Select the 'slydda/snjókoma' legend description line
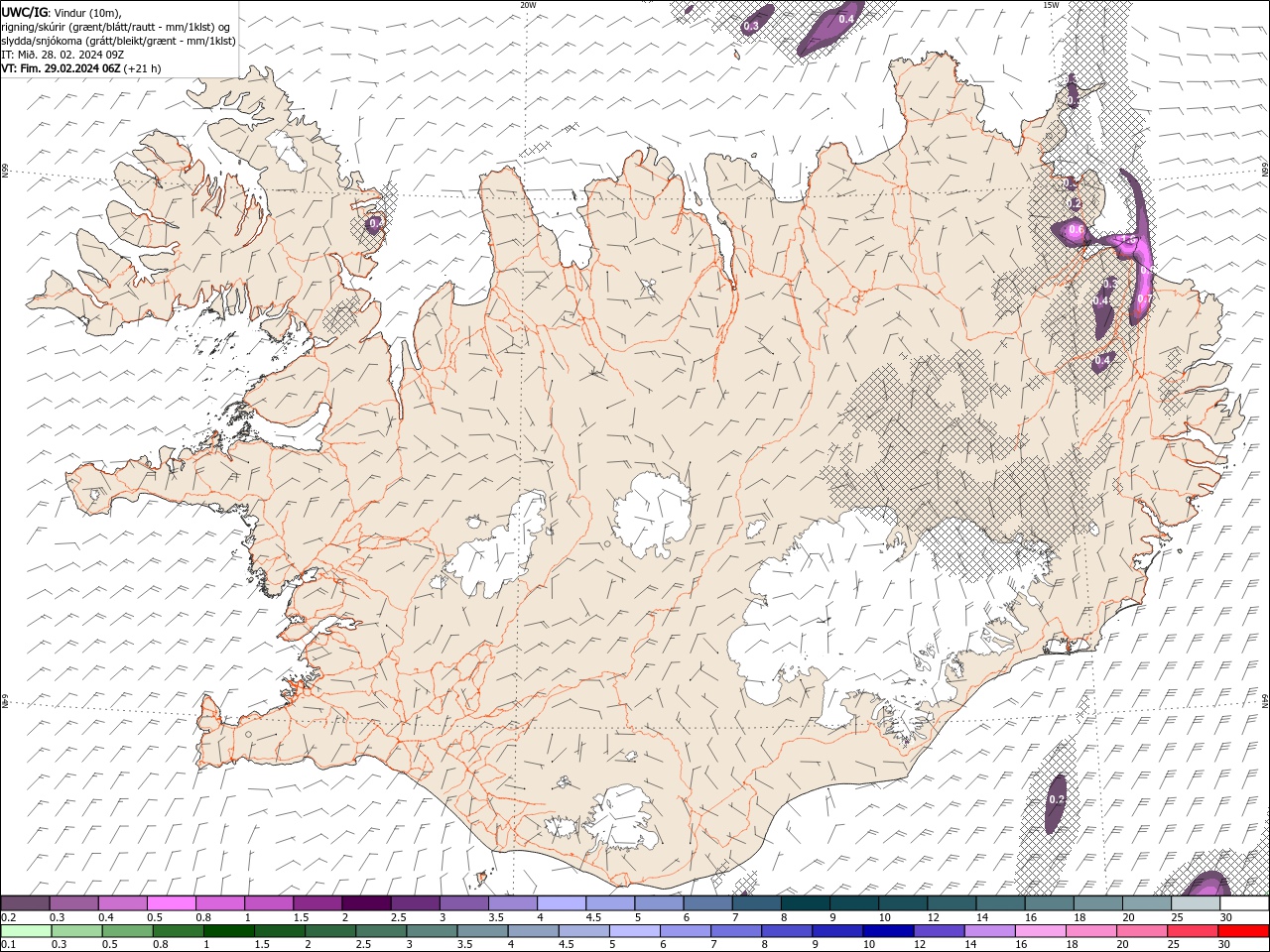Viewport: 1270px width, 952px height. pos(118,41)
